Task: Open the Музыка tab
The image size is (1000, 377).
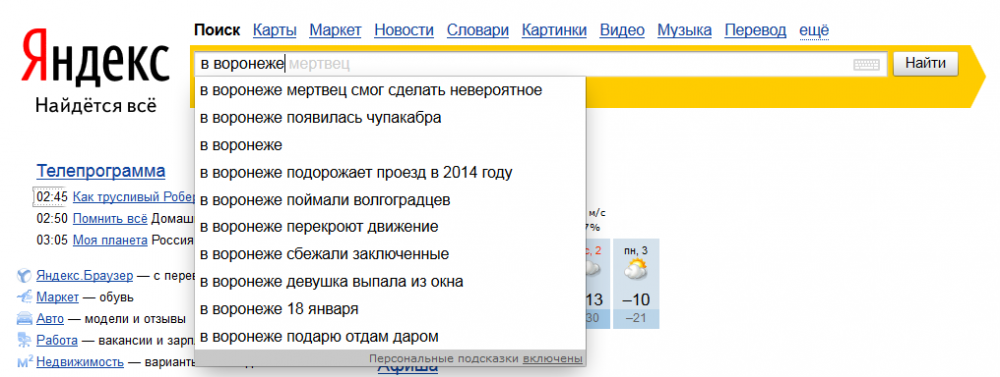Action: [684, 30]
